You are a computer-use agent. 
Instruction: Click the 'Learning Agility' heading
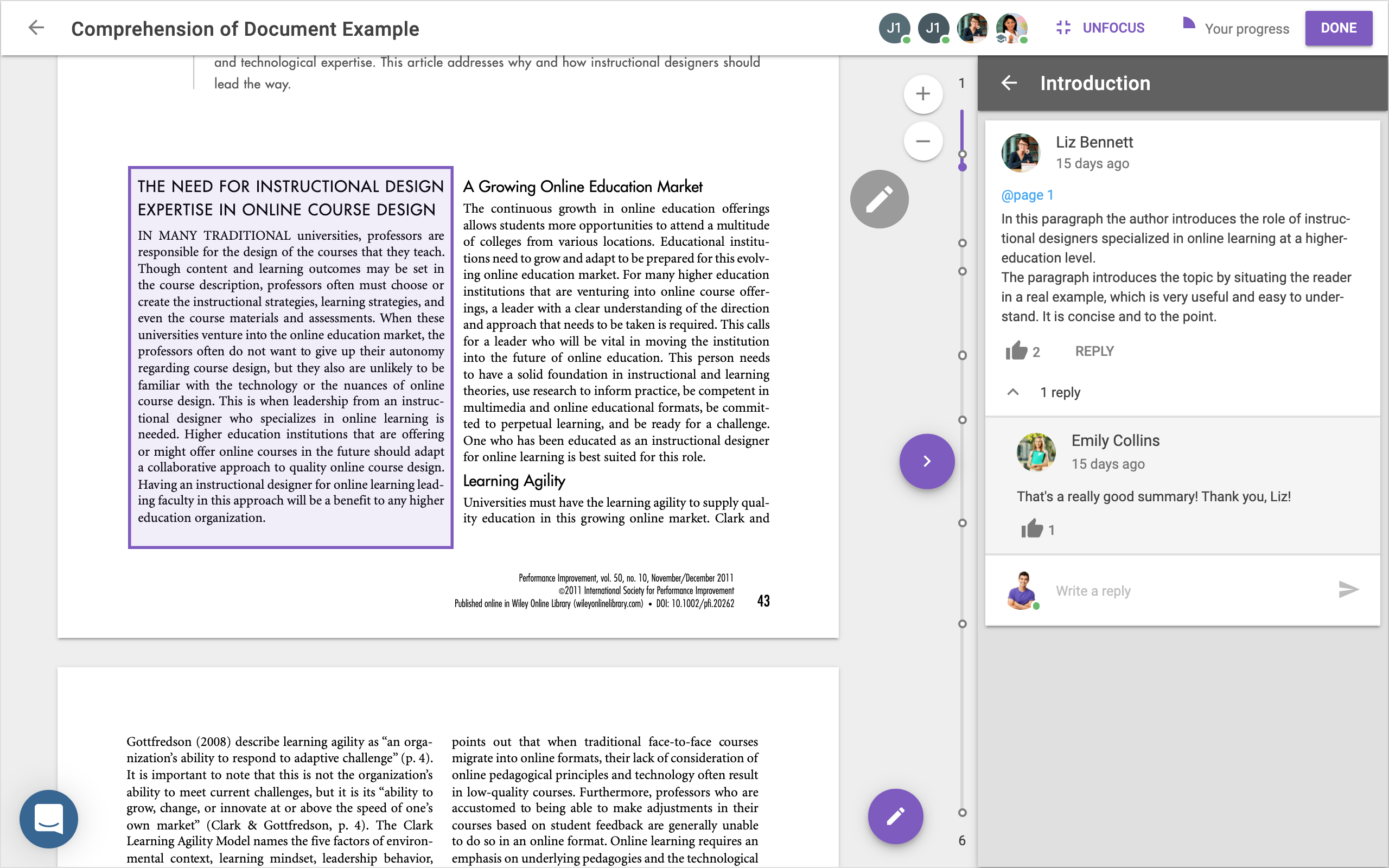pos(514,481)
